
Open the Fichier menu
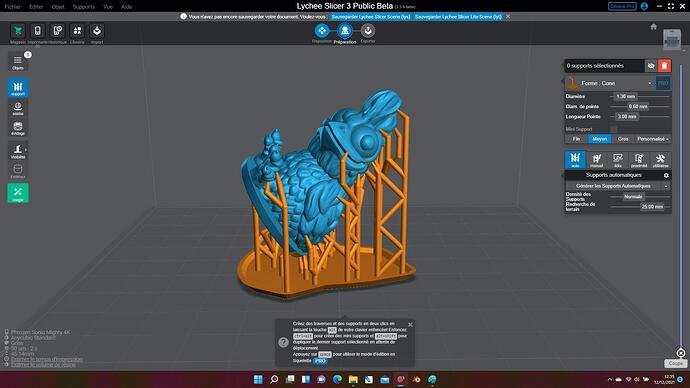(x=13, y=7)
